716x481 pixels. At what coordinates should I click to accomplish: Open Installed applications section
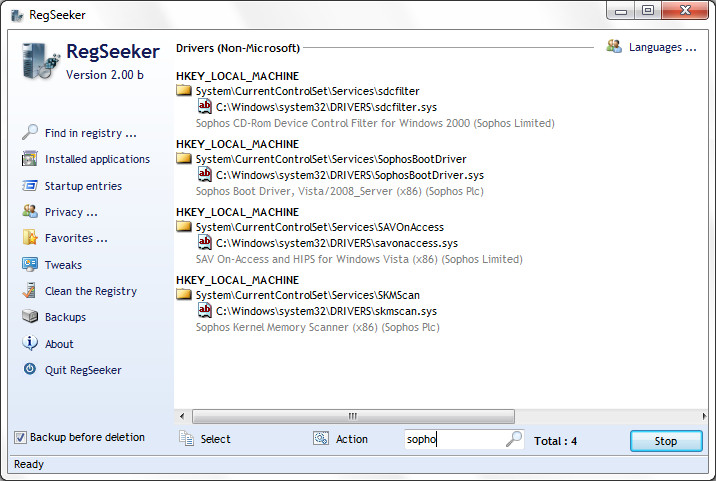click(97, 159)
